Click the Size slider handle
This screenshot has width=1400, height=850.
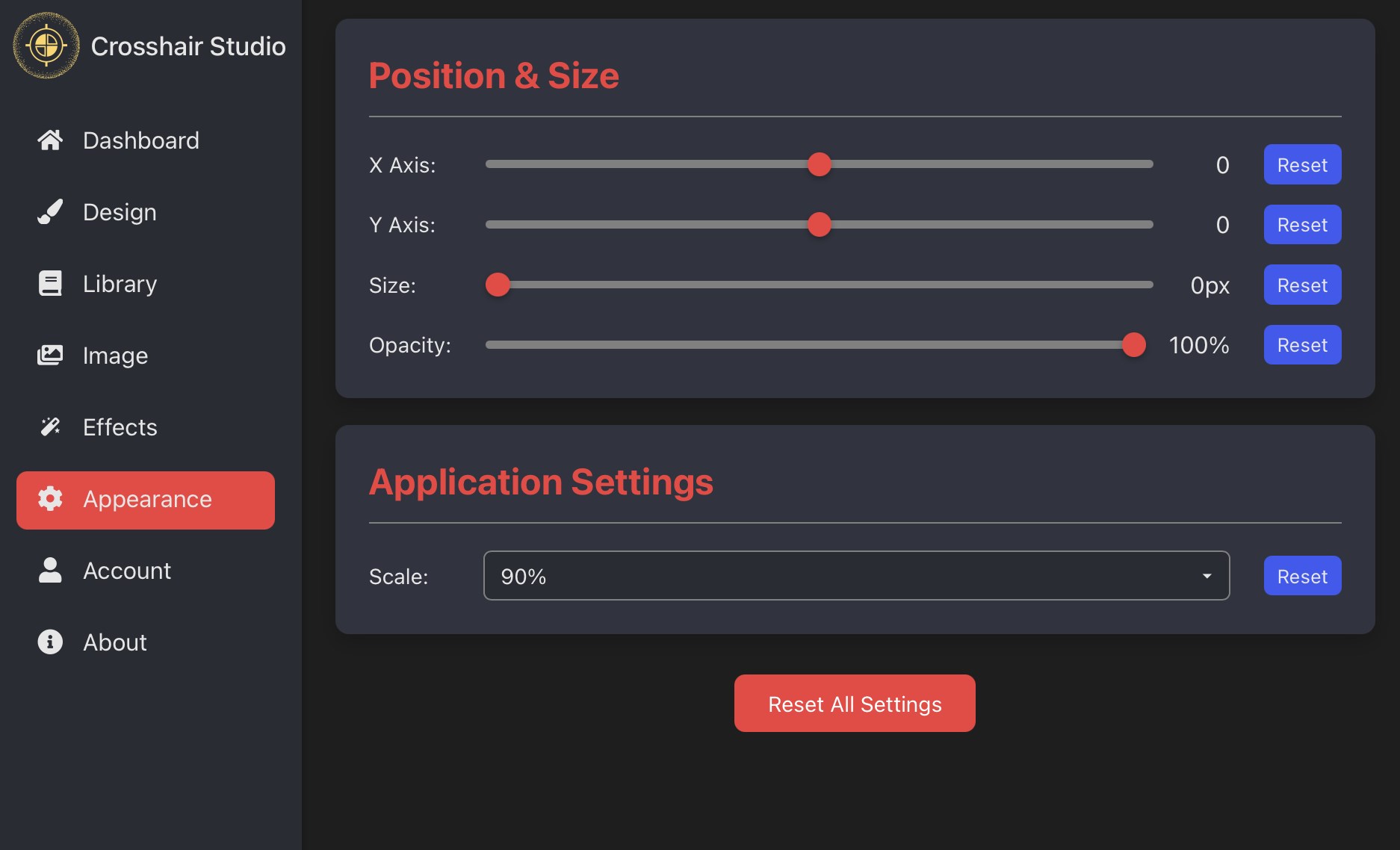click(498, 285)
